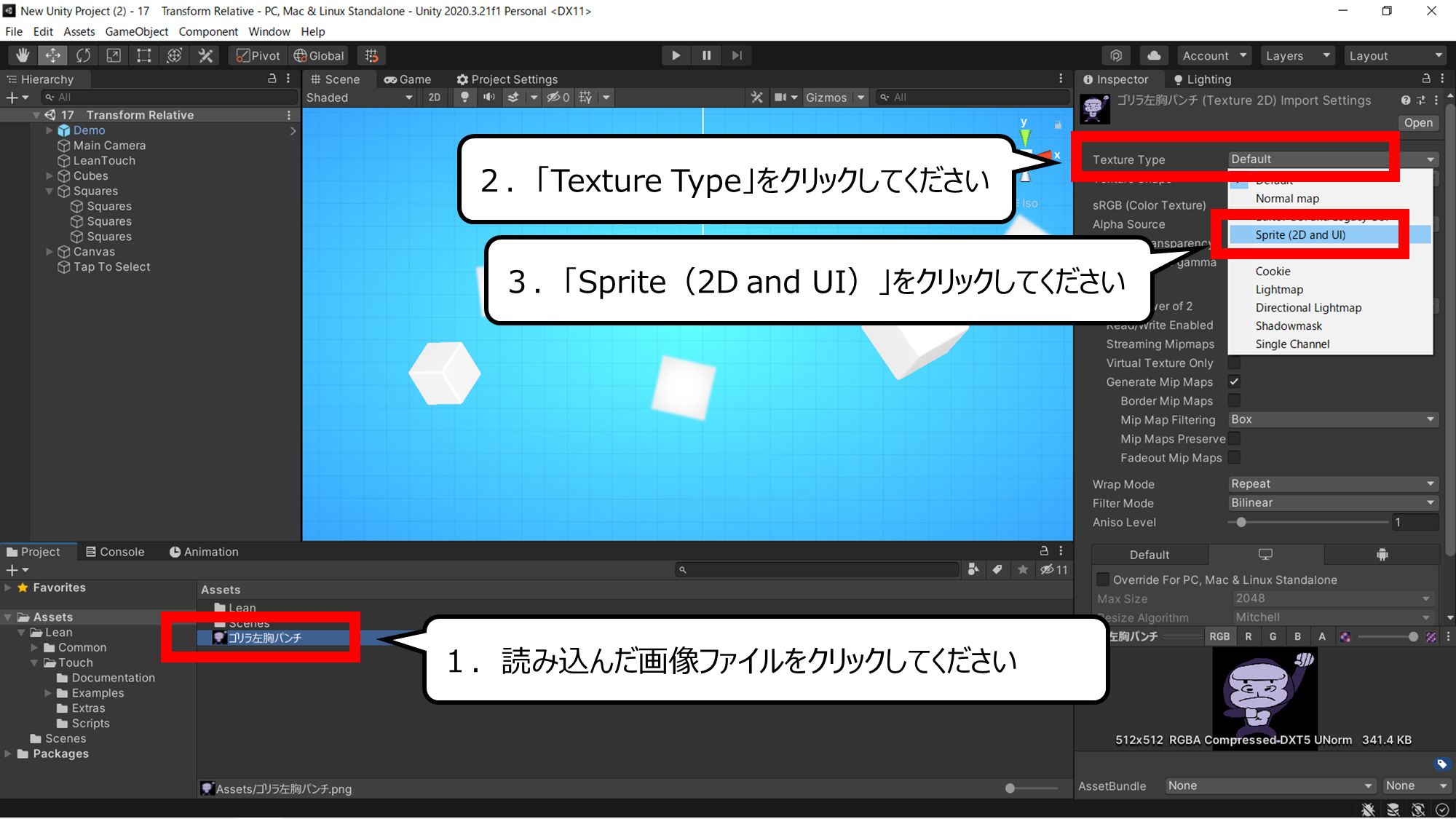Toggle scene audio speaker icon

click(x=489, y=97)
